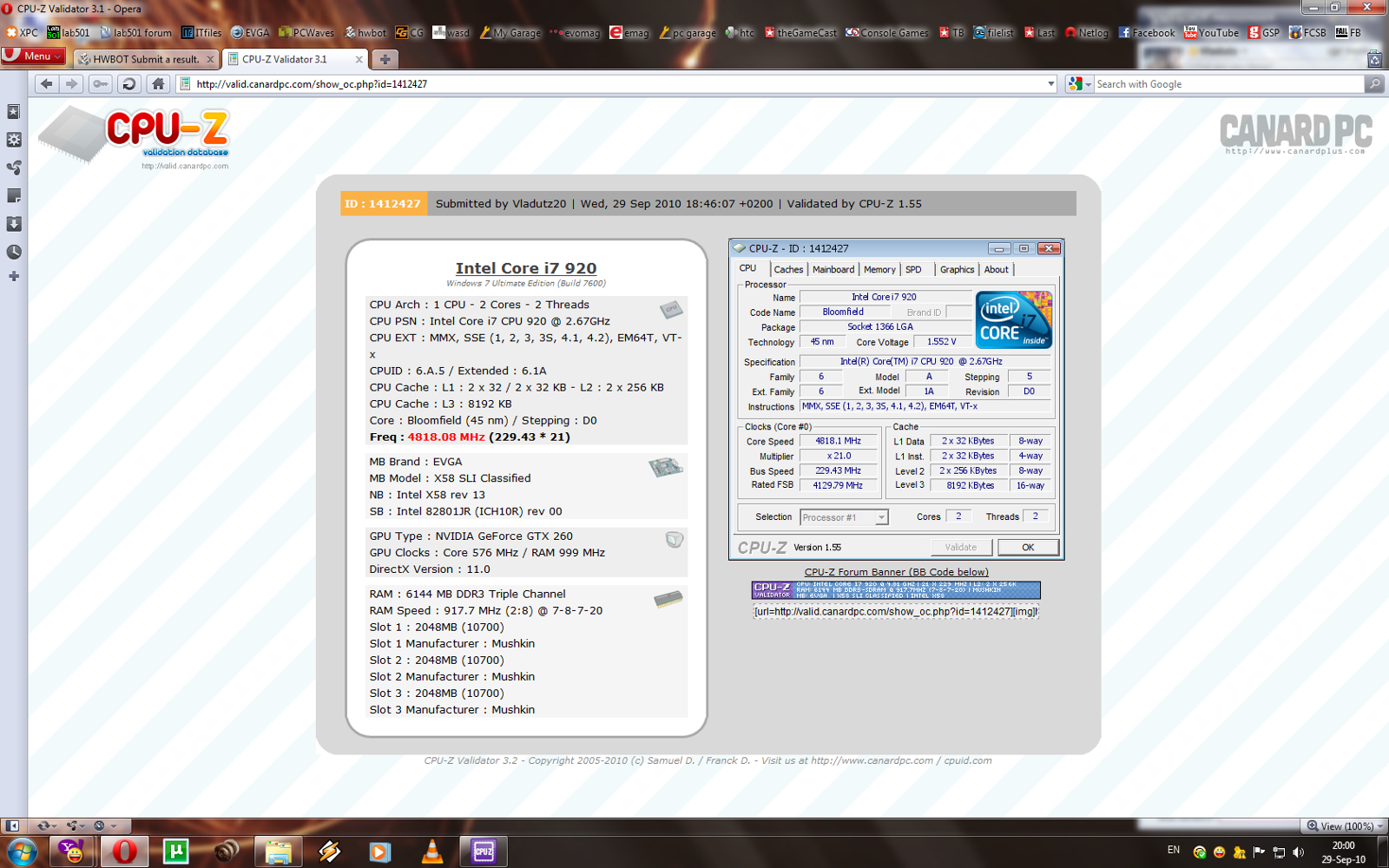Open the Console Games bookmark
The width and height of the screenshot is (1389, 868).
(x=887, y=33)
